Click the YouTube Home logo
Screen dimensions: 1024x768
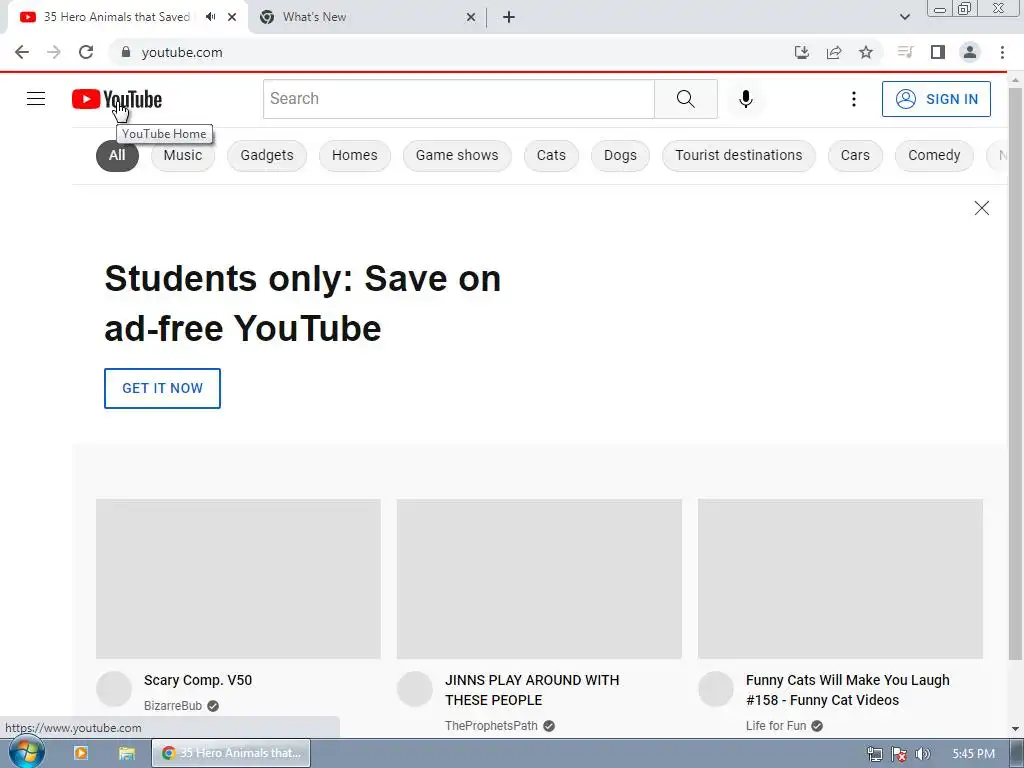(x=117, y=99)
